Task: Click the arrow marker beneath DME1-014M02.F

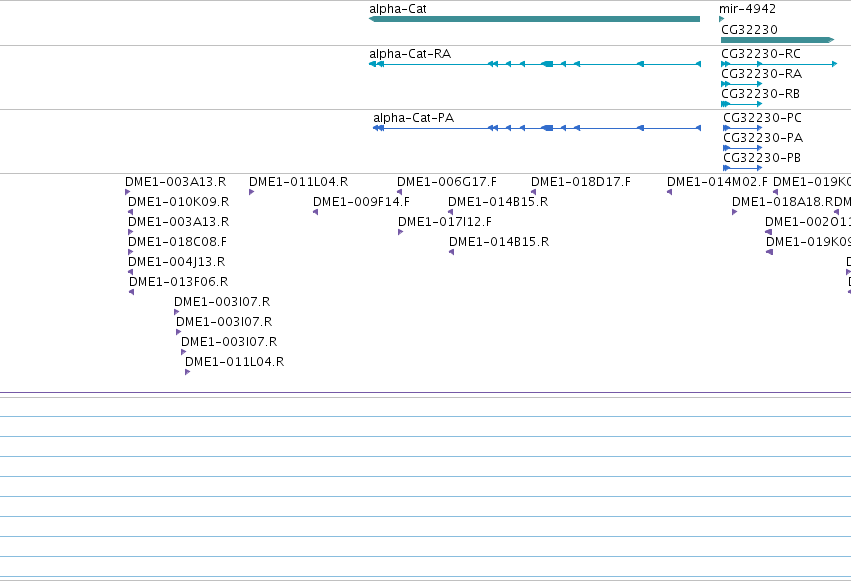Action: pos(669,192)
